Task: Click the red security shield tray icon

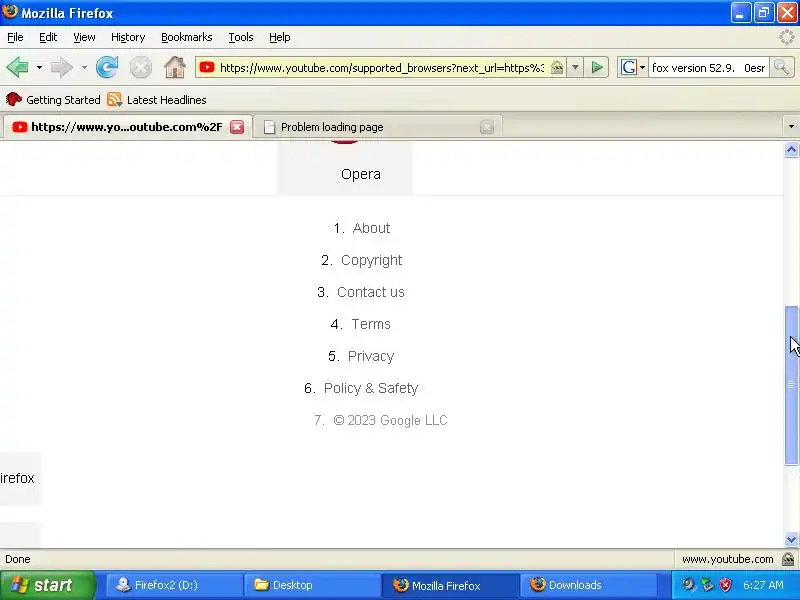Action: [725, 585]
